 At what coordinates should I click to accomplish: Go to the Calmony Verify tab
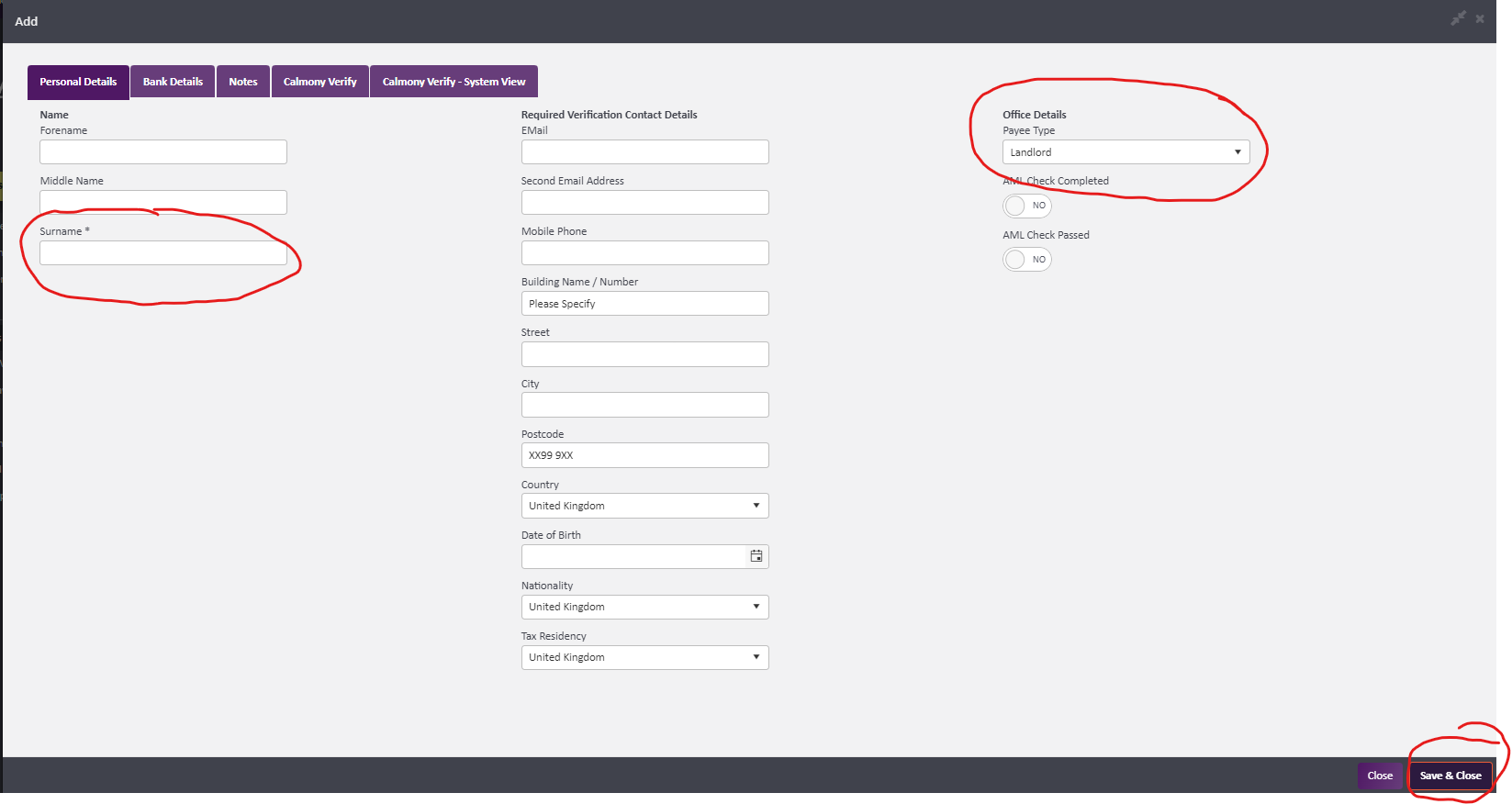click(319, 82)
